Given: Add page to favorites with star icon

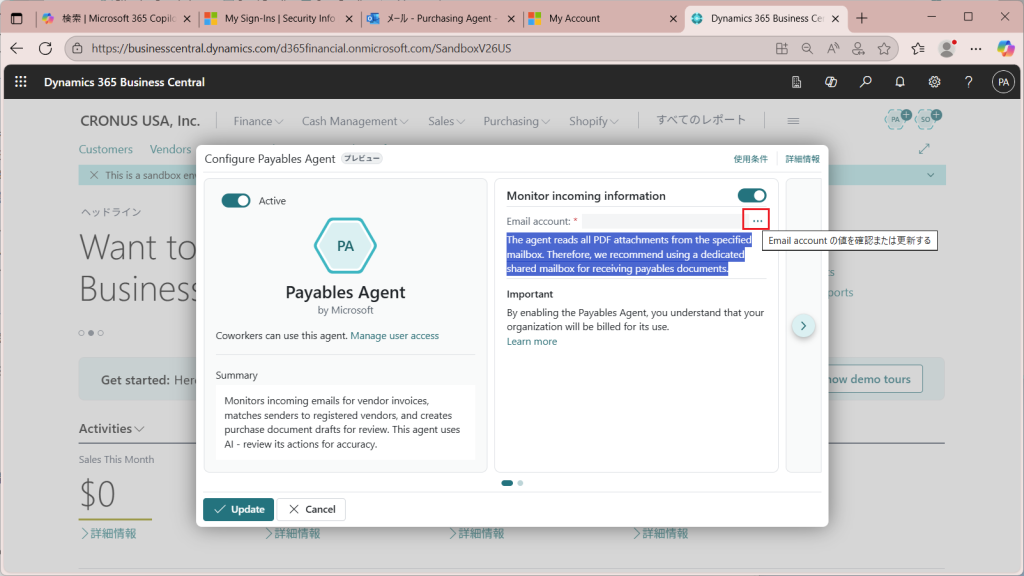Looking at the screenshot, I should tap(884, 48).
